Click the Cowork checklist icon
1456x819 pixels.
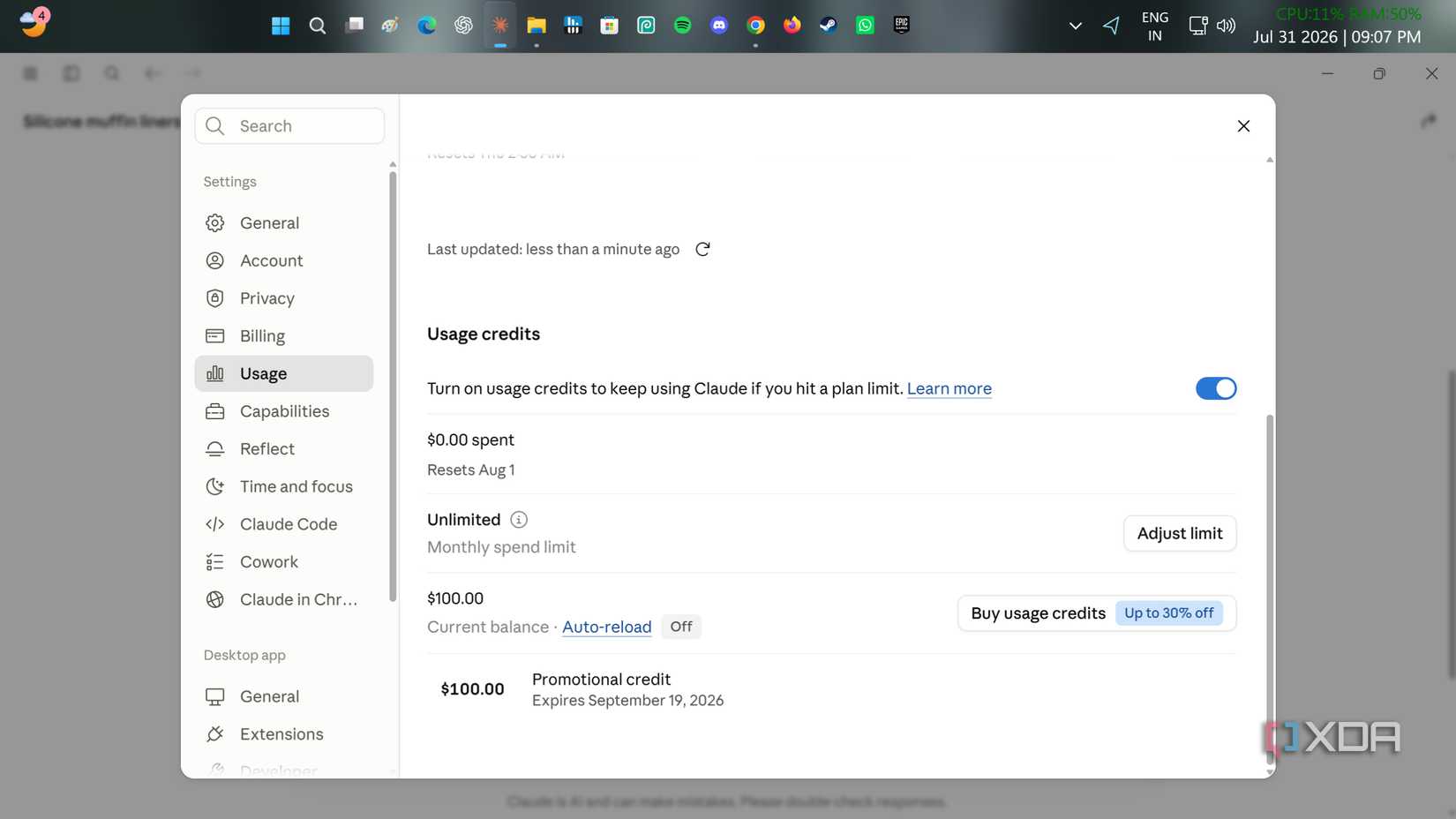214,562
